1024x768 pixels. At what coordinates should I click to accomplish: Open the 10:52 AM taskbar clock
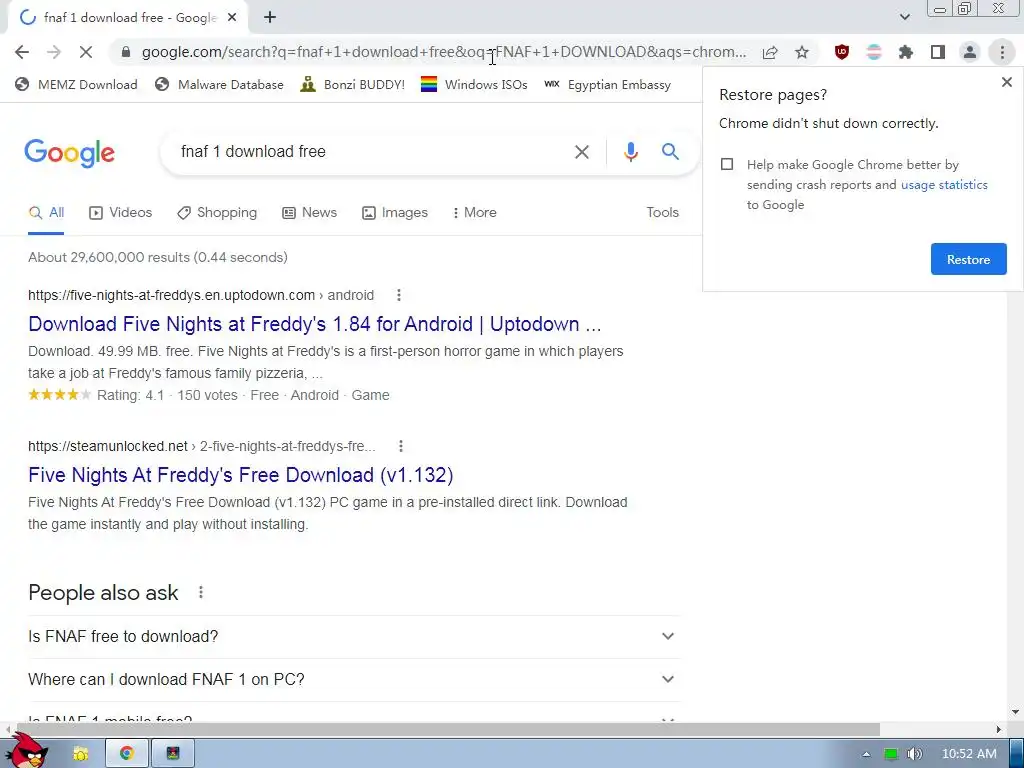968,754
